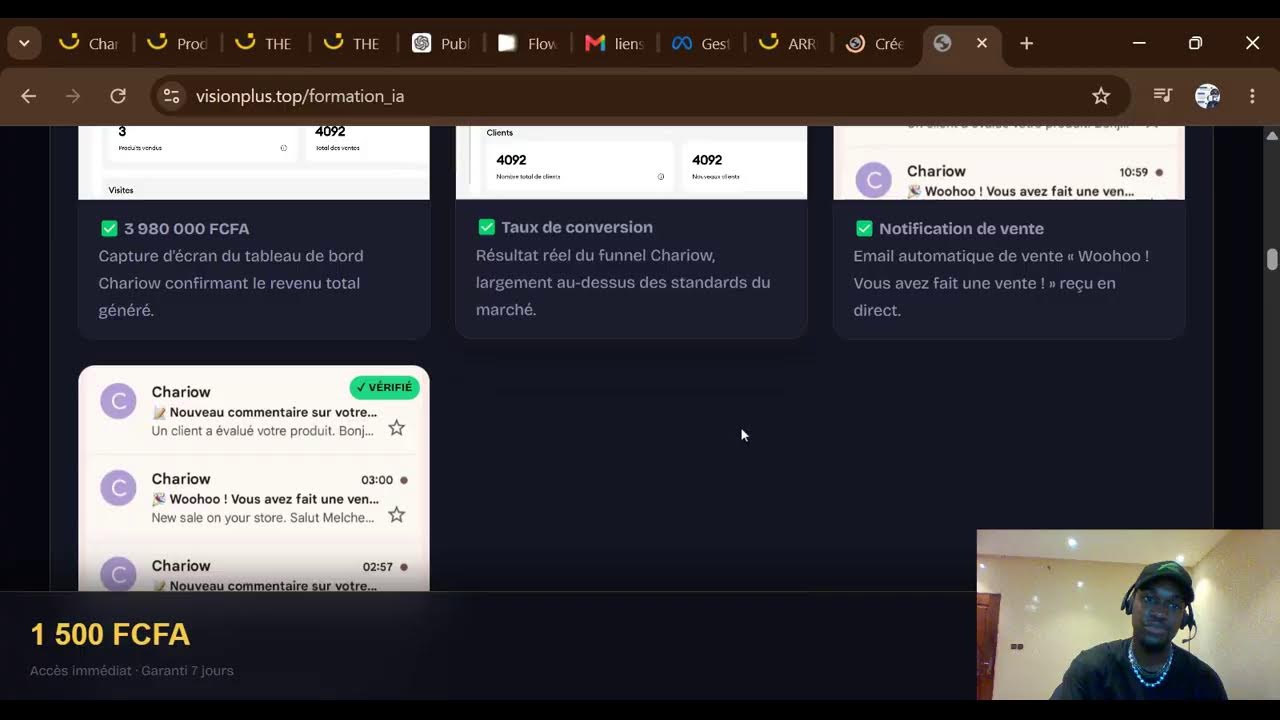The width and height of the screenshot is (1280, 720).
Task: Click green check beside 3 980 000 FCFA
Action: pos(109,229)
